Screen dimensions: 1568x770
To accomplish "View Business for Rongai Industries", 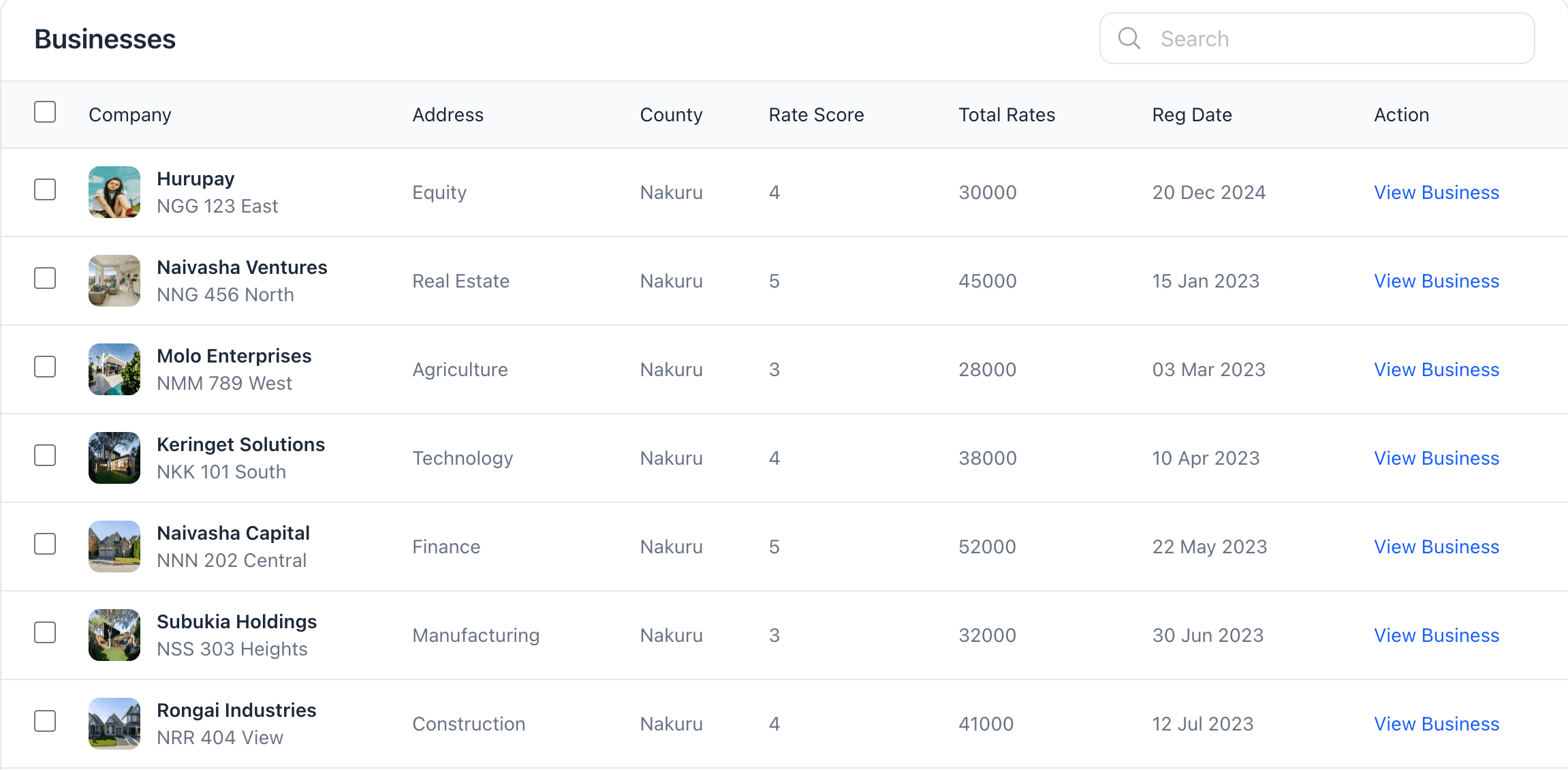I will click(1437, 724).
